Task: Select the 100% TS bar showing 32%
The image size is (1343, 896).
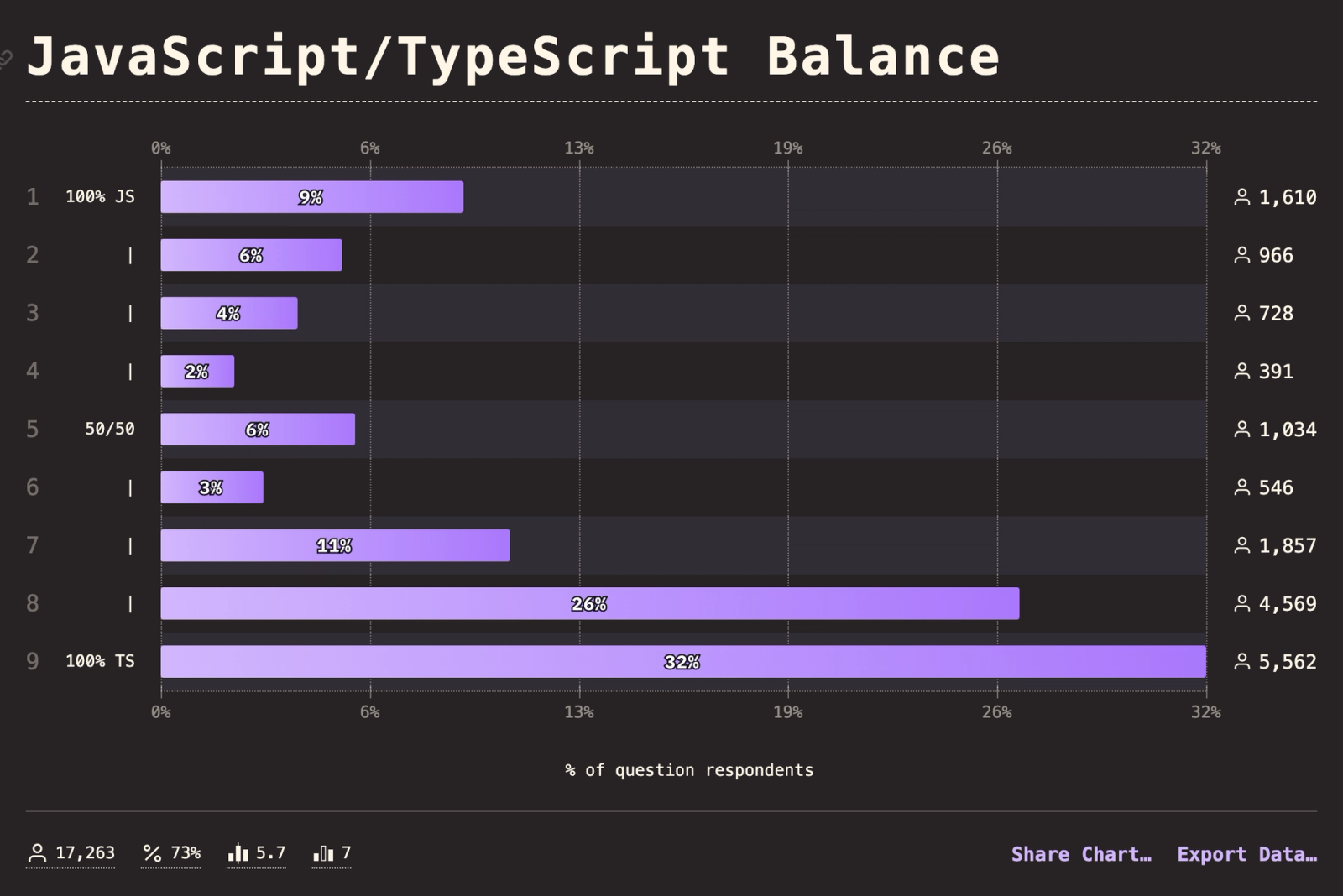Action: [x=683, y=662]
